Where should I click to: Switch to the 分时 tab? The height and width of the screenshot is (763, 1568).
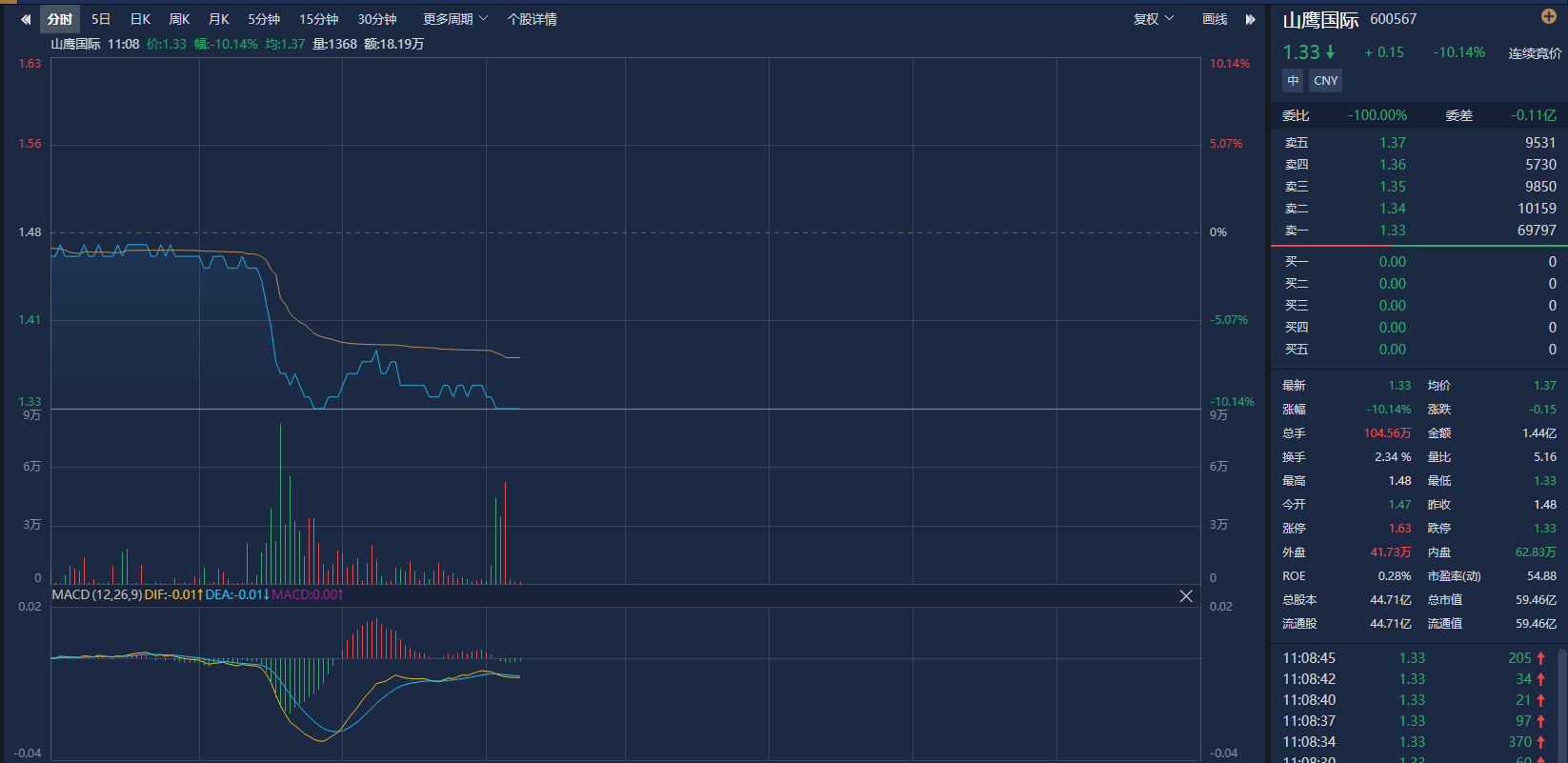click(60, 19)
